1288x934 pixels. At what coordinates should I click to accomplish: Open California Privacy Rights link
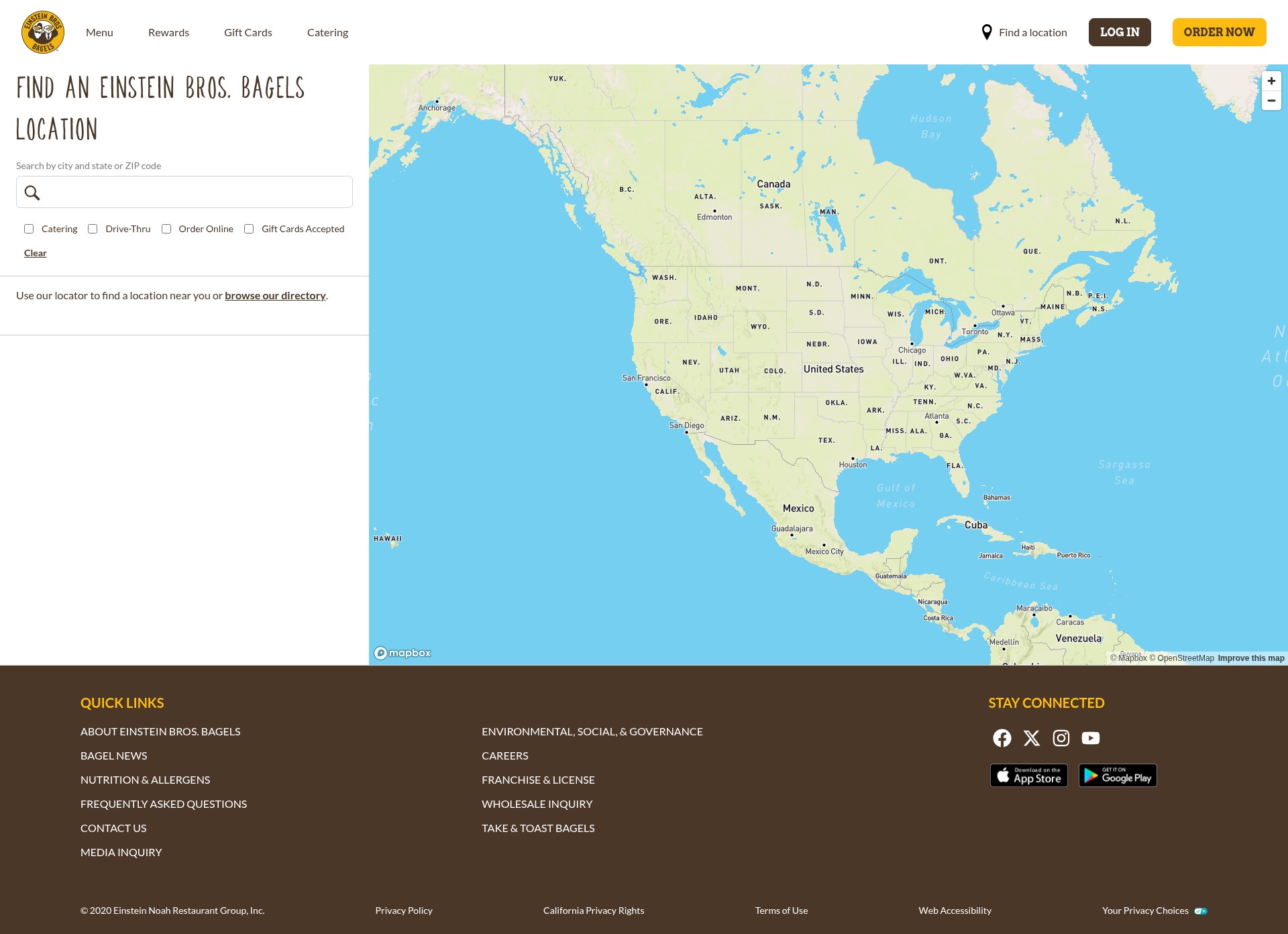pyautogui.click(x=594, y=911)
